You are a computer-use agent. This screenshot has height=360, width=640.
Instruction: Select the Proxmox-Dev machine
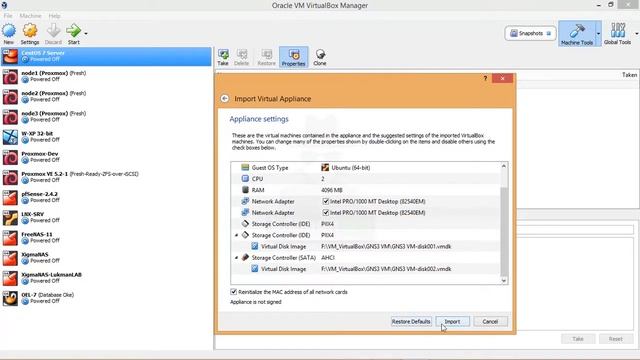[x=106, y=157]
